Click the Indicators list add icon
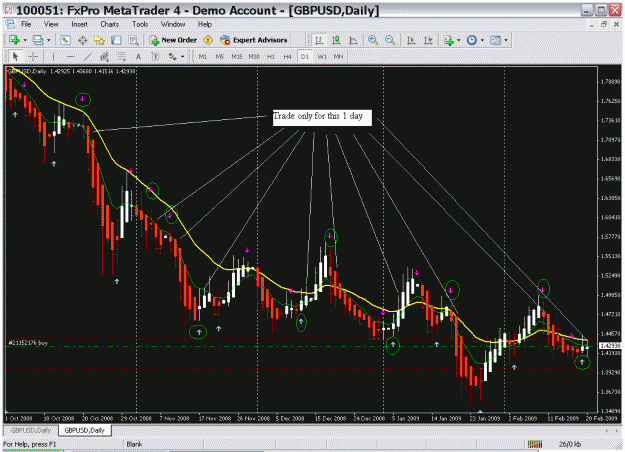The height and width of the screenshot is (452, 625). click(x=449, y=40)
